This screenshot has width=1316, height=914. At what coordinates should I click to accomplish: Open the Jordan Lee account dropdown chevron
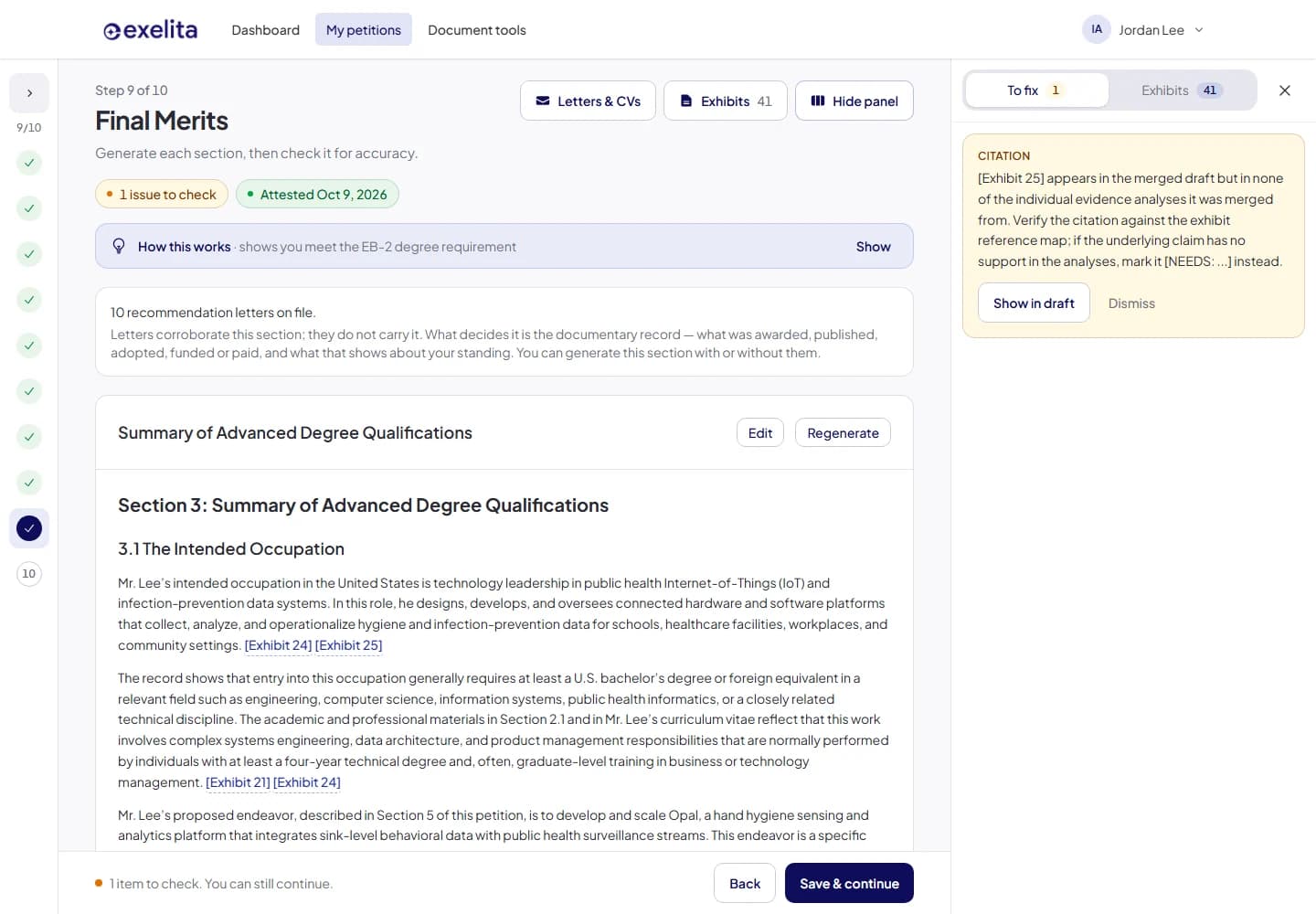pyautogui.click(x=1199, y=30)
